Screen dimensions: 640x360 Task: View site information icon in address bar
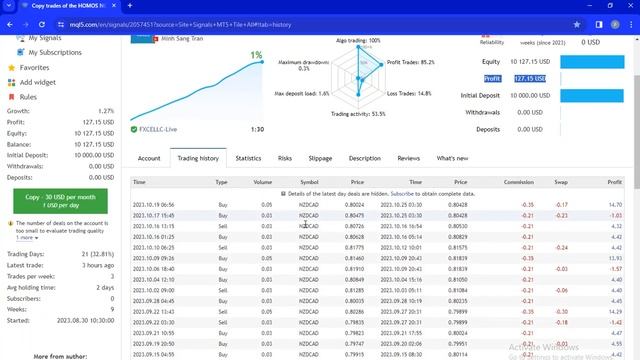coord(61,24)
